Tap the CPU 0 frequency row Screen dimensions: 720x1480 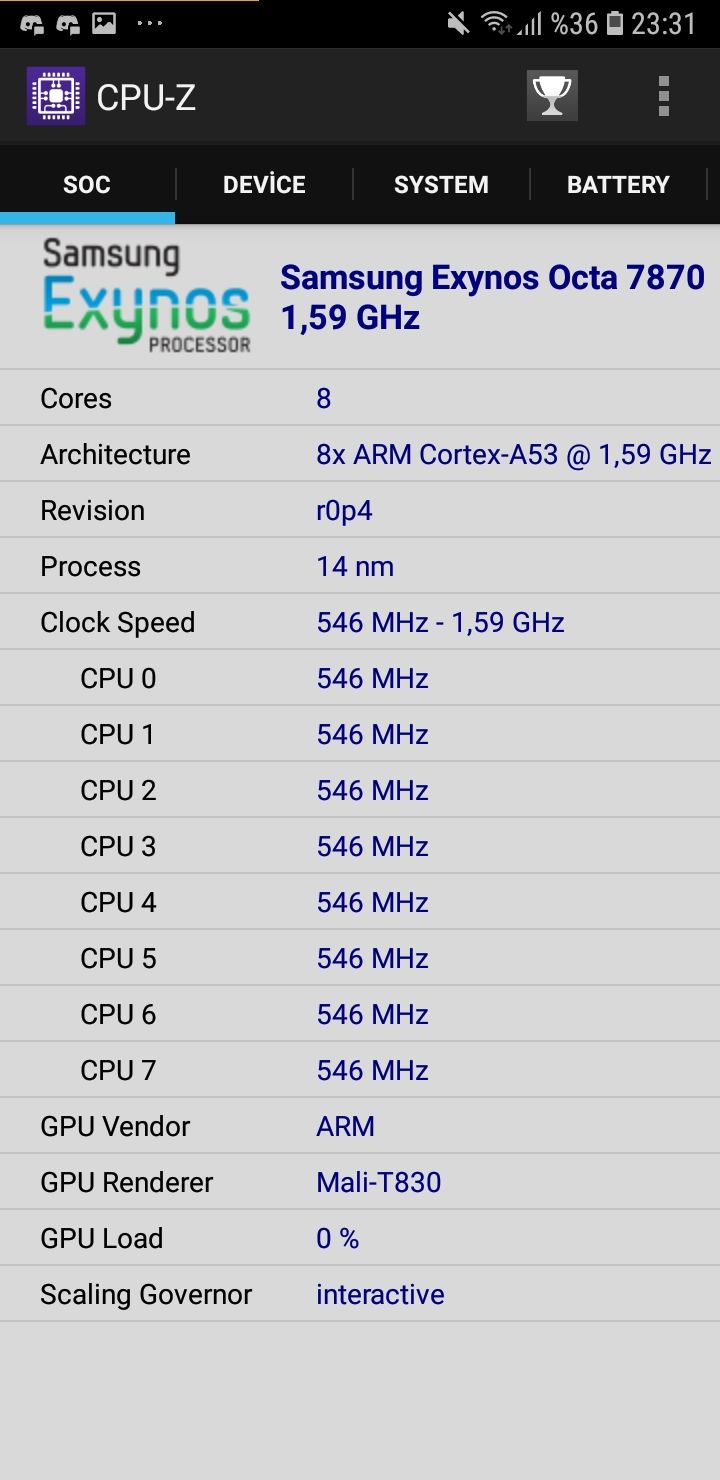(x=360, y=678)
